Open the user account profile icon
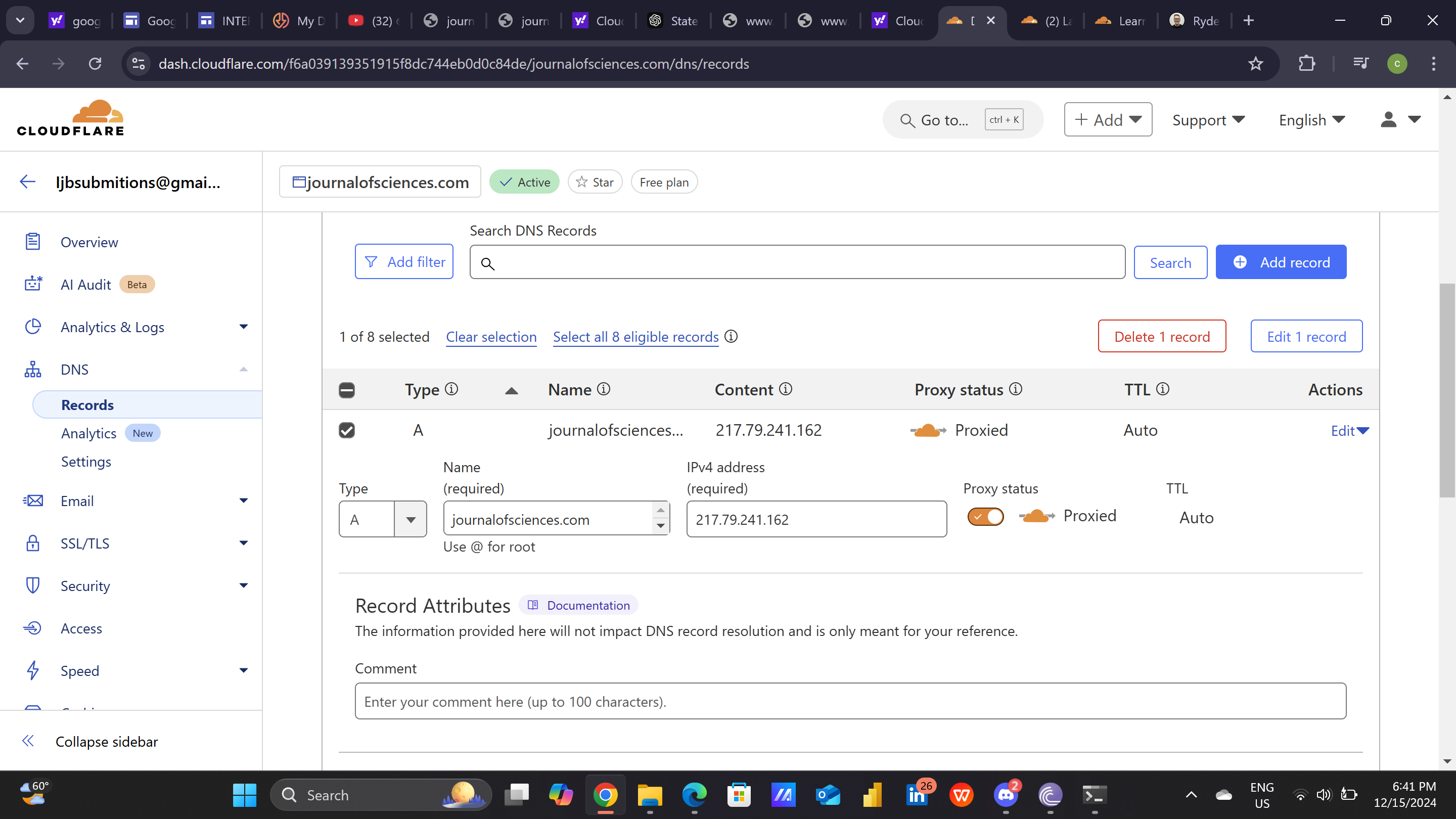The image size is (1456, 819). tap(1388, 120)
